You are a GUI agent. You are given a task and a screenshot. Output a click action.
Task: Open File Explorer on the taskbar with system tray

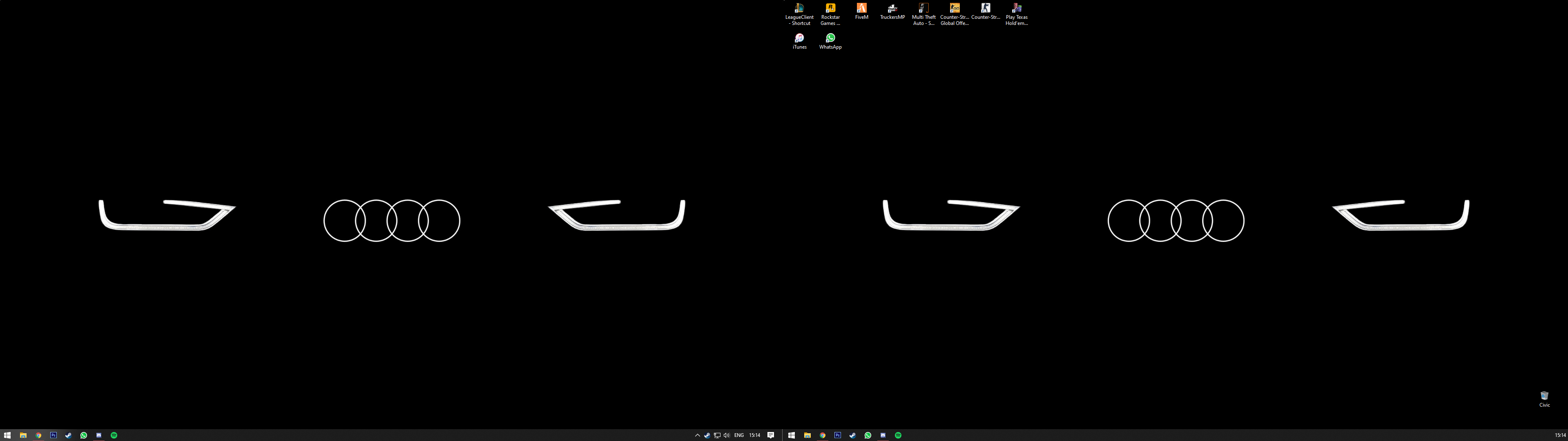point(23,435)
